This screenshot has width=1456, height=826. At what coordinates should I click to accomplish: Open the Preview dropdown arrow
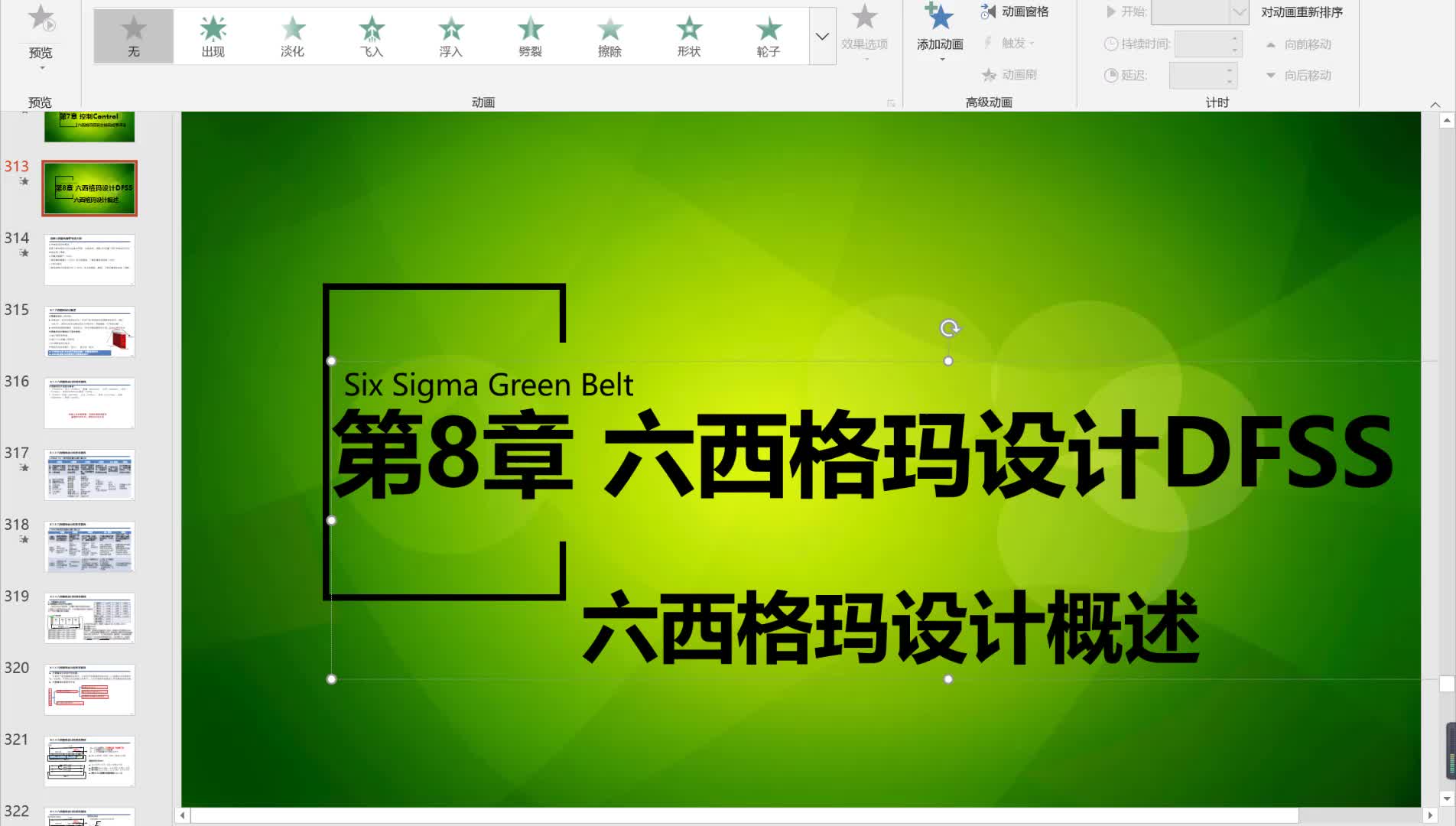(x=42, y=68)
